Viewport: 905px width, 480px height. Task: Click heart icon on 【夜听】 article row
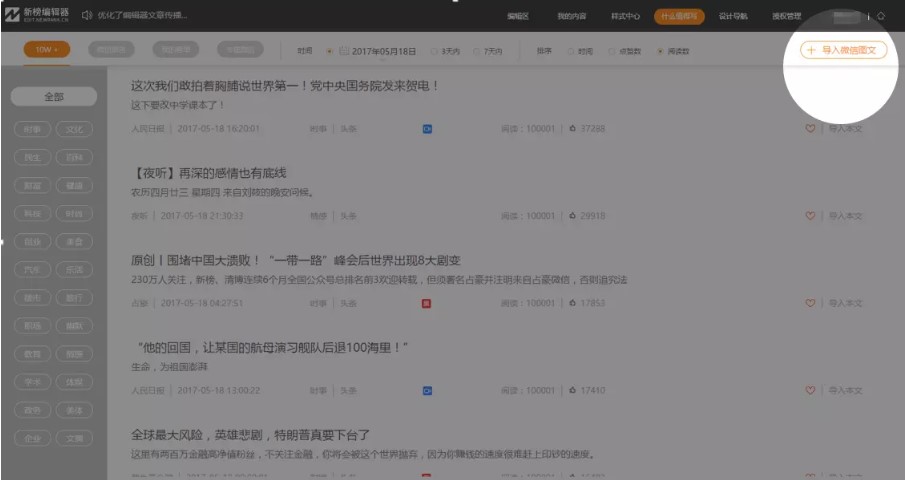pyautogui.click(x=810, y=215)
